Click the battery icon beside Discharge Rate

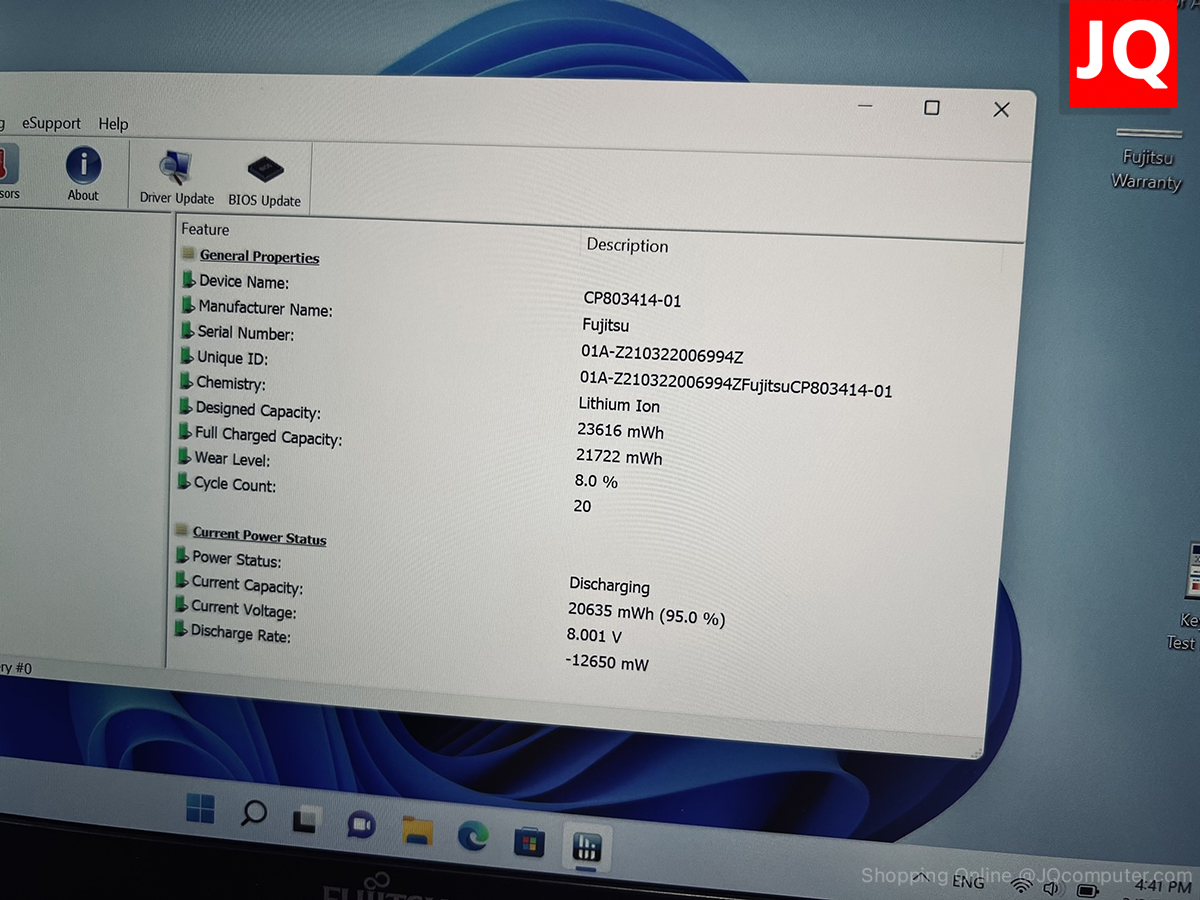[x=180, y=629]
